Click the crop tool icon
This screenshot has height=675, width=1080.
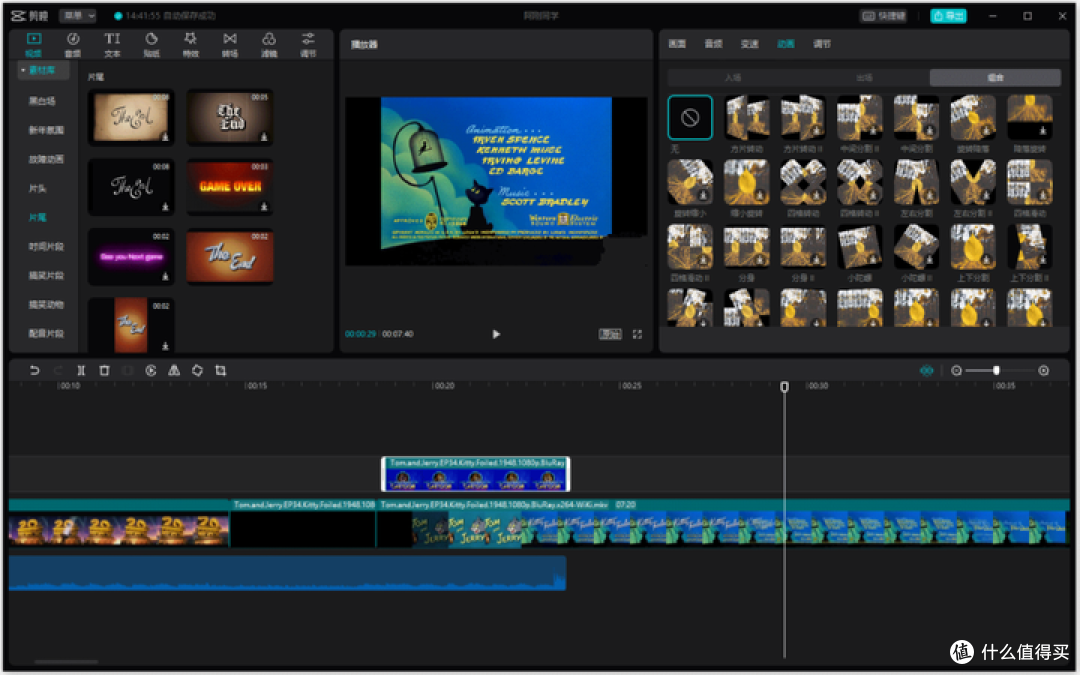(x=220, y=371)
